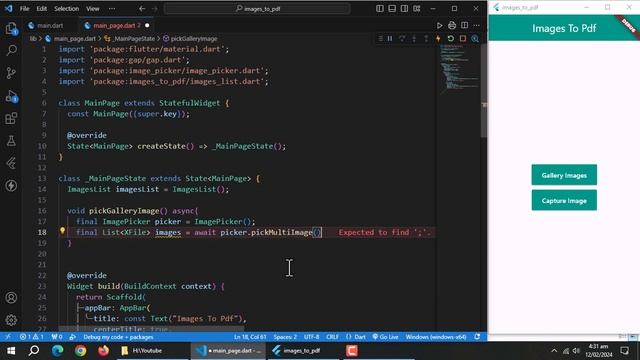Open editor More Actions ellipsis

(x=476, y=25)
